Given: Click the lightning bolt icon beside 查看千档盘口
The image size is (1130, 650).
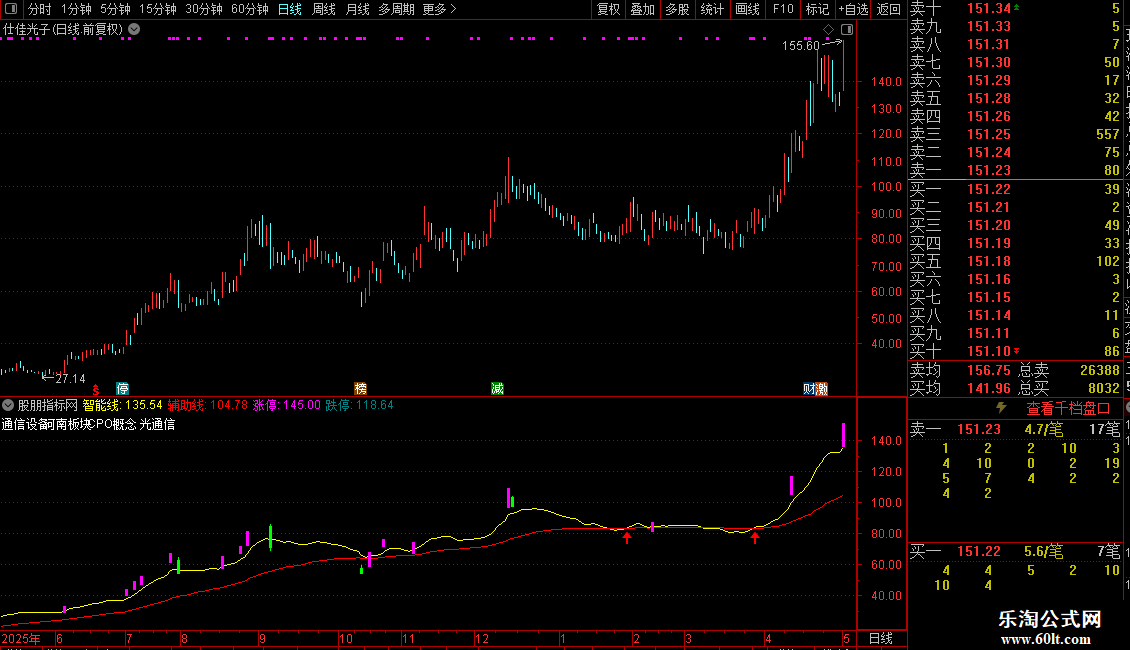Looking at the screenshot, I should (x=1001, y=408).
